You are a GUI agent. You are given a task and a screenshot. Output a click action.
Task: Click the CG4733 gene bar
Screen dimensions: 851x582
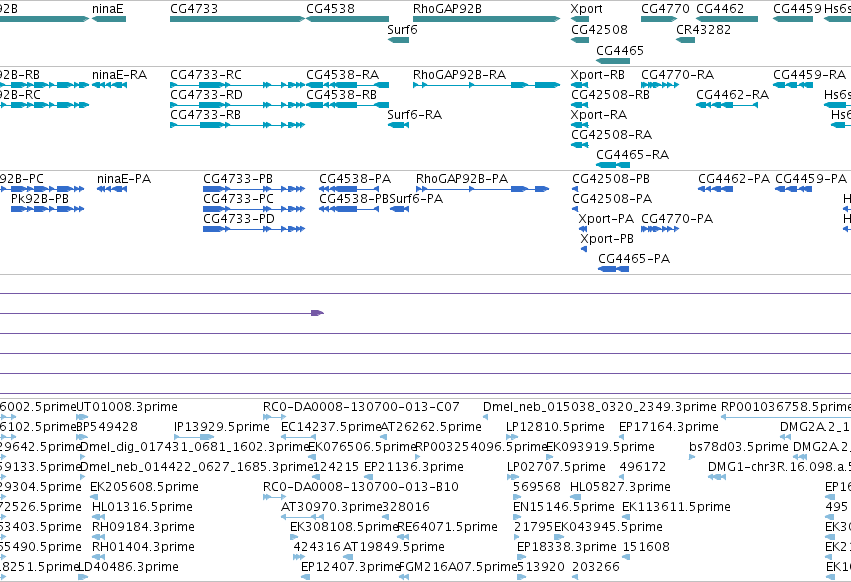[x=237, y=19]
